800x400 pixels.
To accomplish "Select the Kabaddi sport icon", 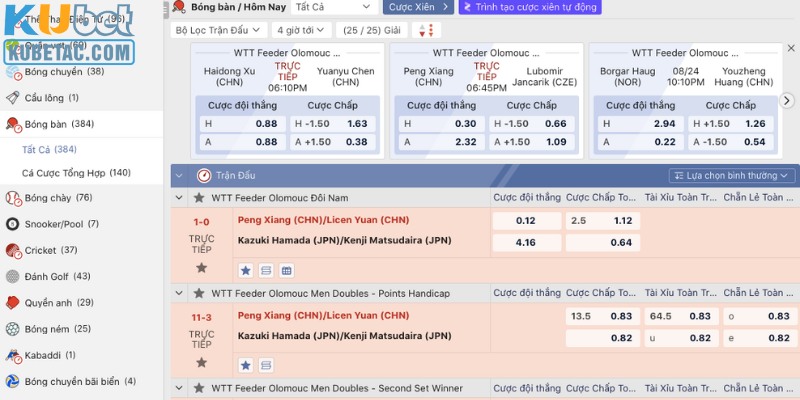I will coord(13,356).
